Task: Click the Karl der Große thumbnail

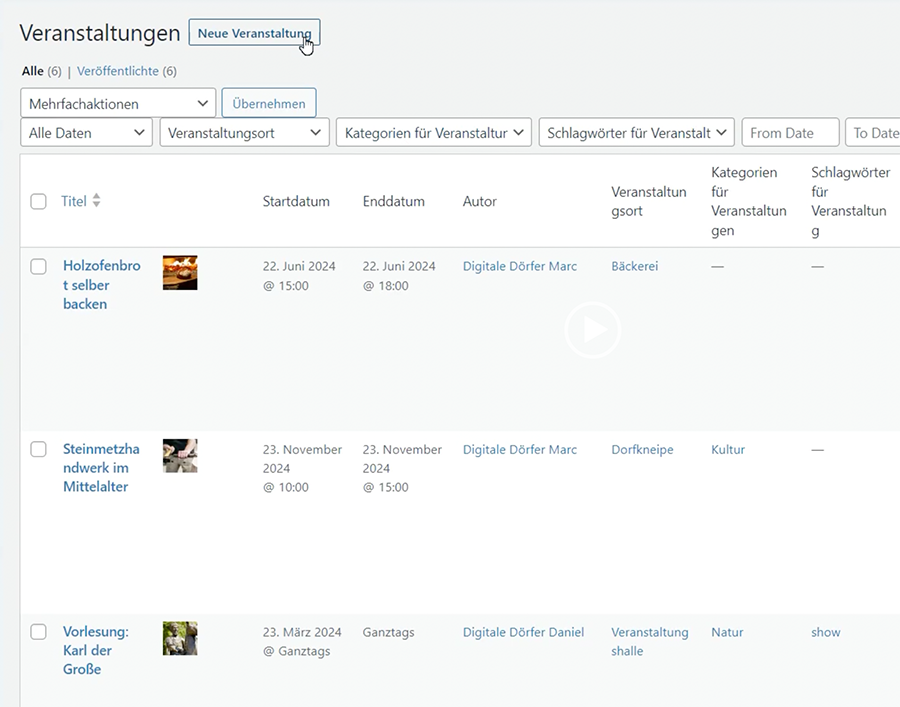Action: coord(180,638)
